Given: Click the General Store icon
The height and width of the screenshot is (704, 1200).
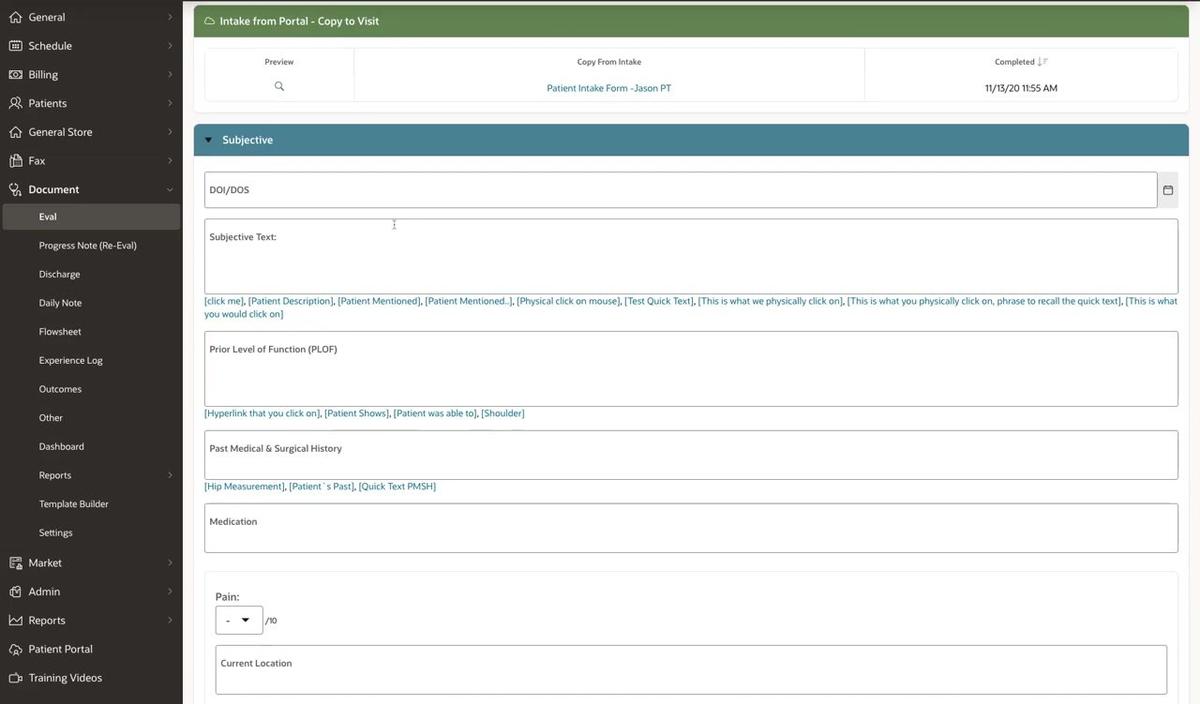Looking at the screenshot, I should pos(14,131).
